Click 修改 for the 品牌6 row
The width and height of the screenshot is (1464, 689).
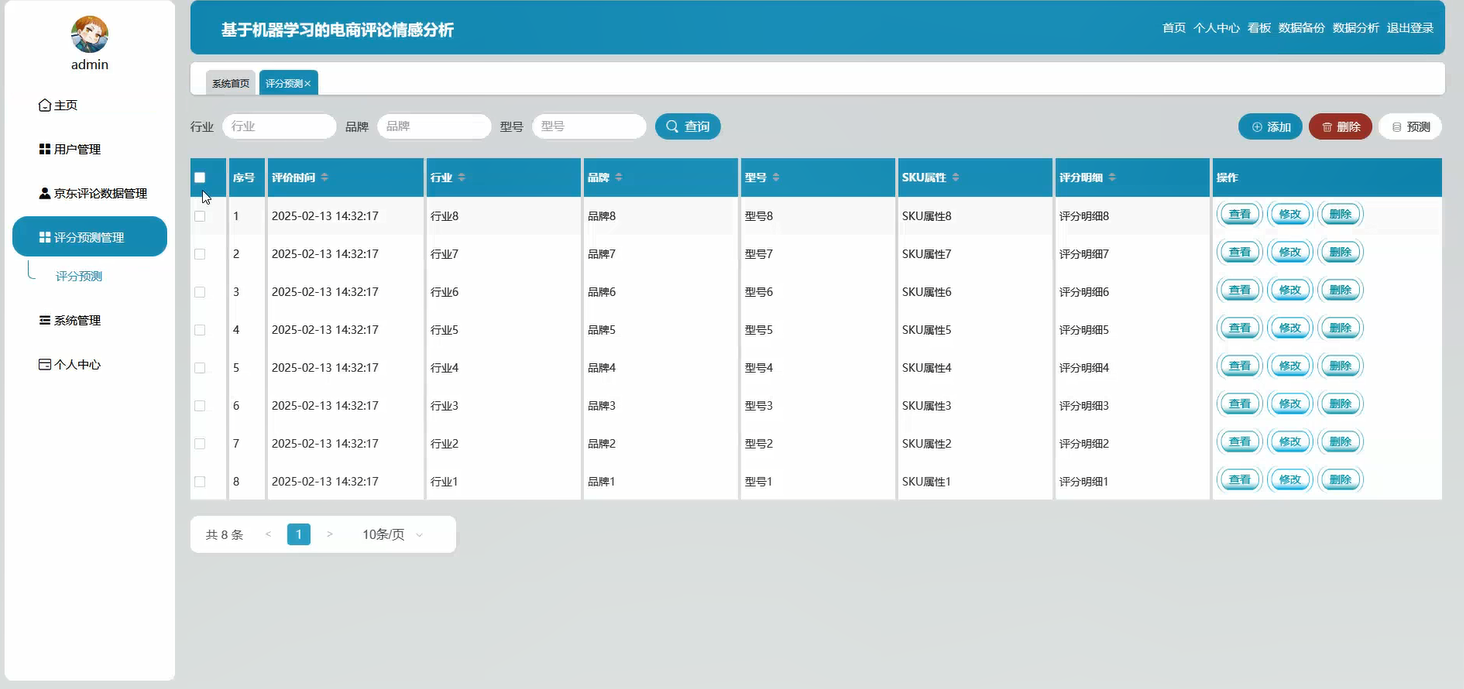click(1290, 290)
